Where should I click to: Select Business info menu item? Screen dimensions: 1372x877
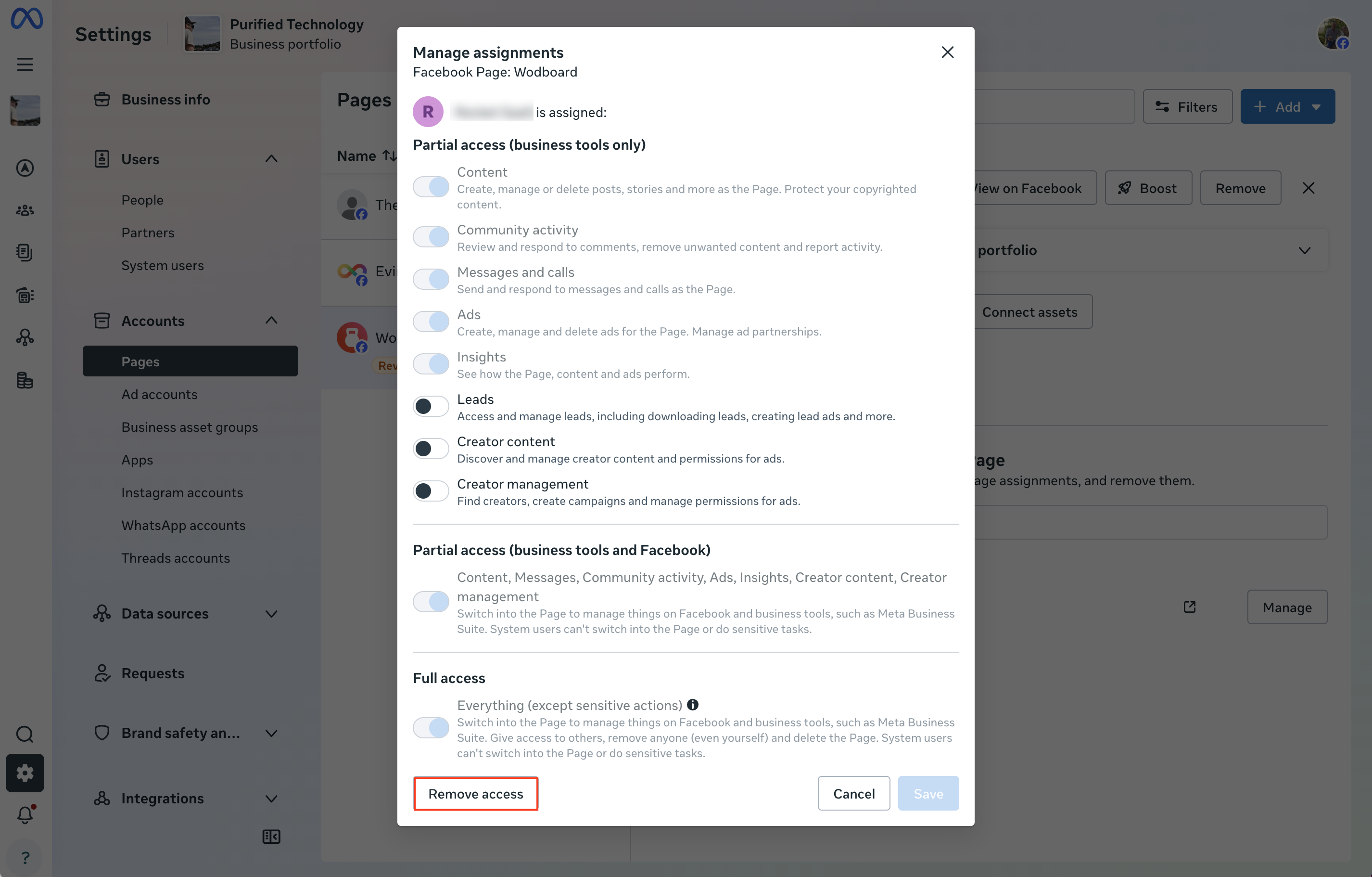coord(165,99)
